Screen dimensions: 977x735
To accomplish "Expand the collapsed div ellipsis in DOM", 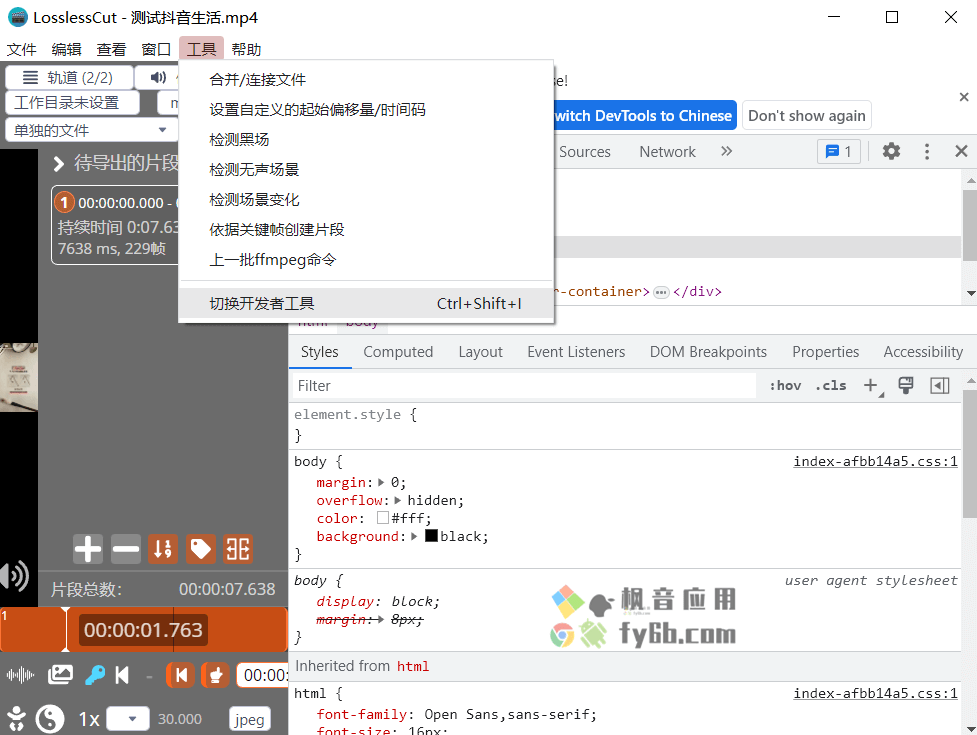I will (661, 292).
